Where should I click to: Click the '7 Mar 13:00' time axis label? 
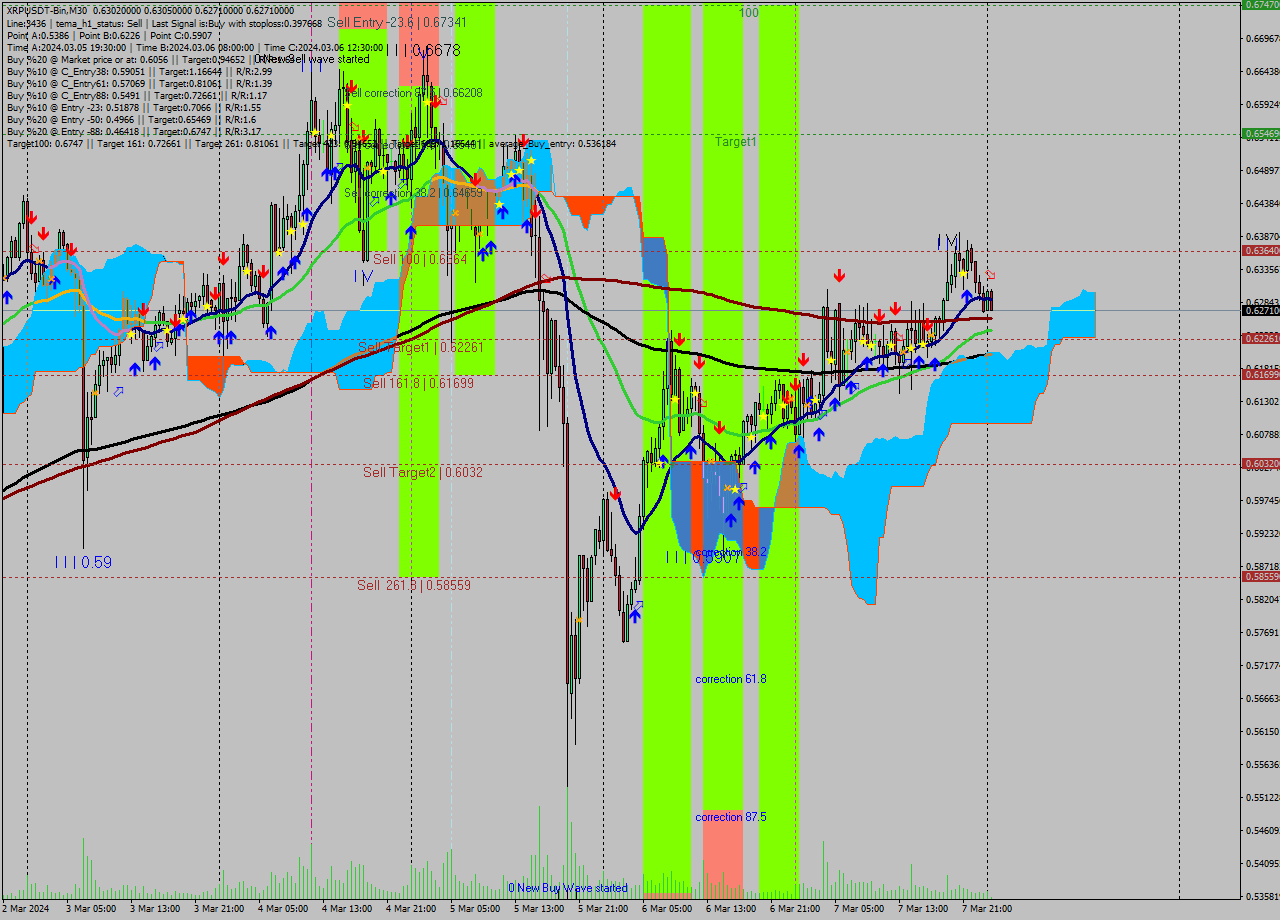923,909
